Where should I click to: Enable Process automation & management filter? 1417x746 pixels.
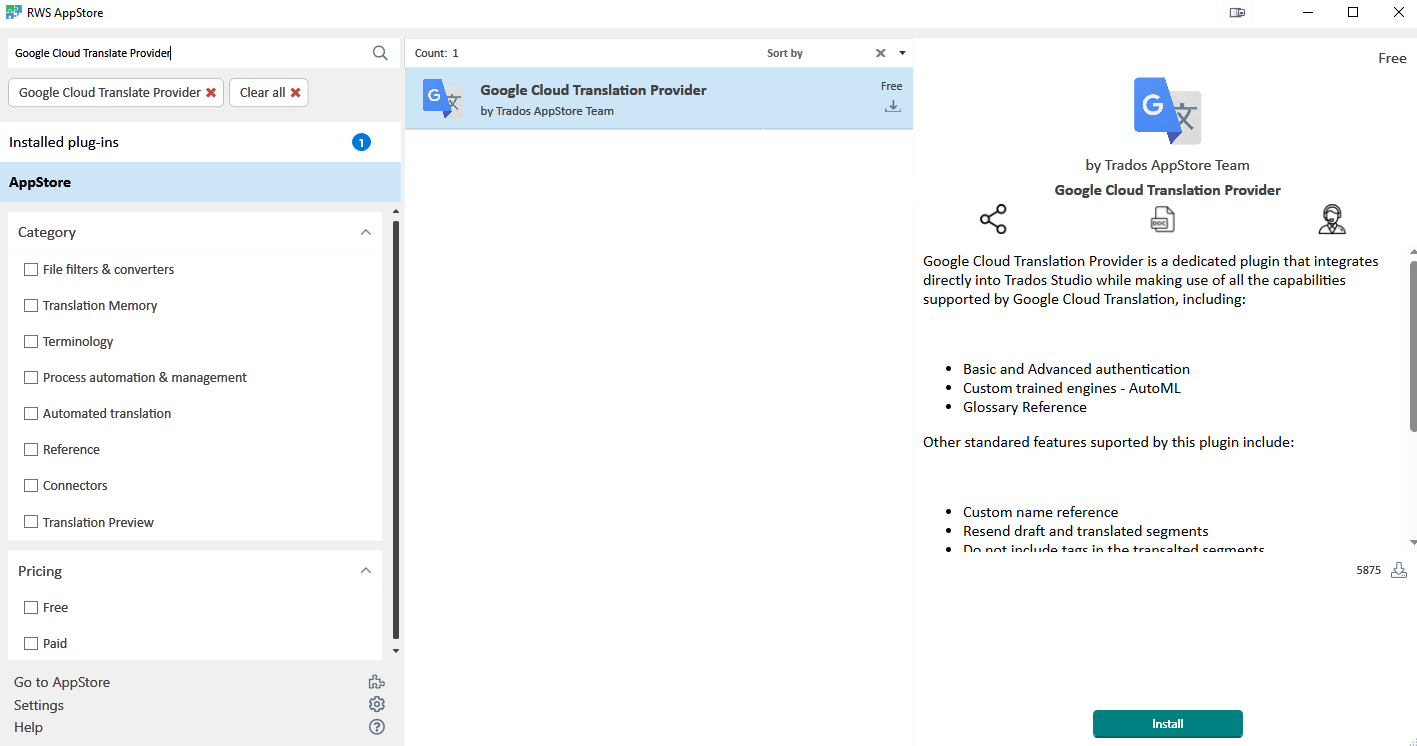coord(31,378)
